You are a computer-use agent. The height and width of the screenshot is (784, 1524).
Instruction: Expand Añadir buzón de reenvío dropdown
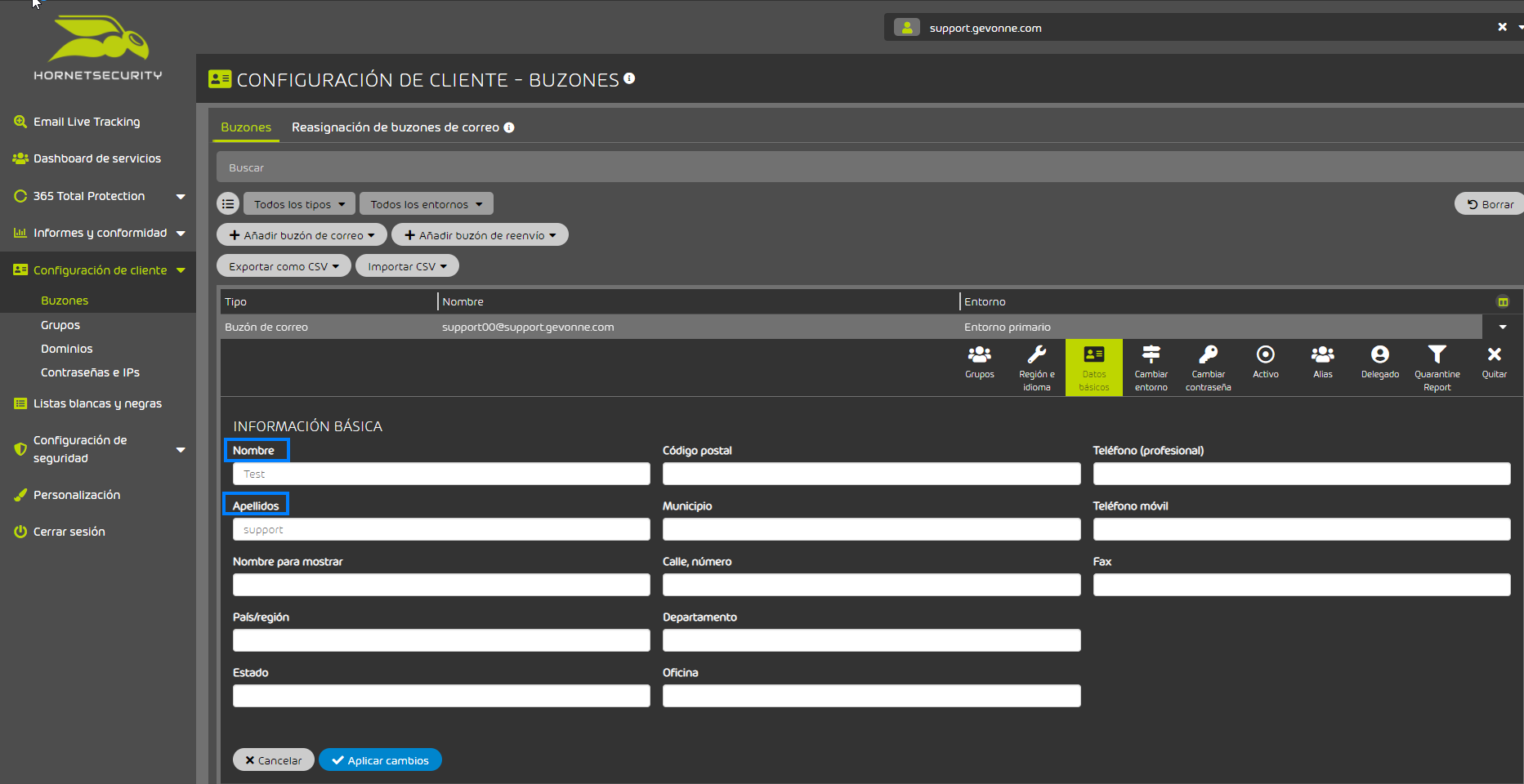480,234
